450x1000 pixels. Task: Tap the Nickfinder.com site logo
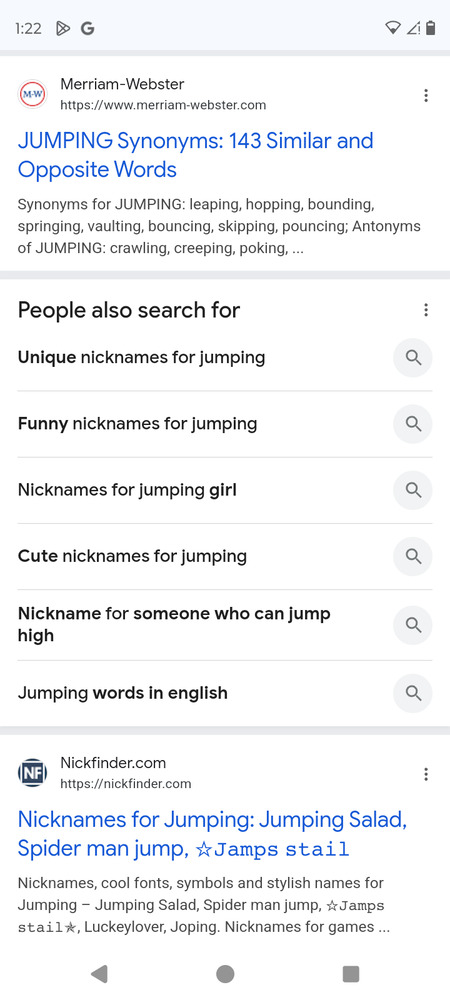(x=33, y=774)
